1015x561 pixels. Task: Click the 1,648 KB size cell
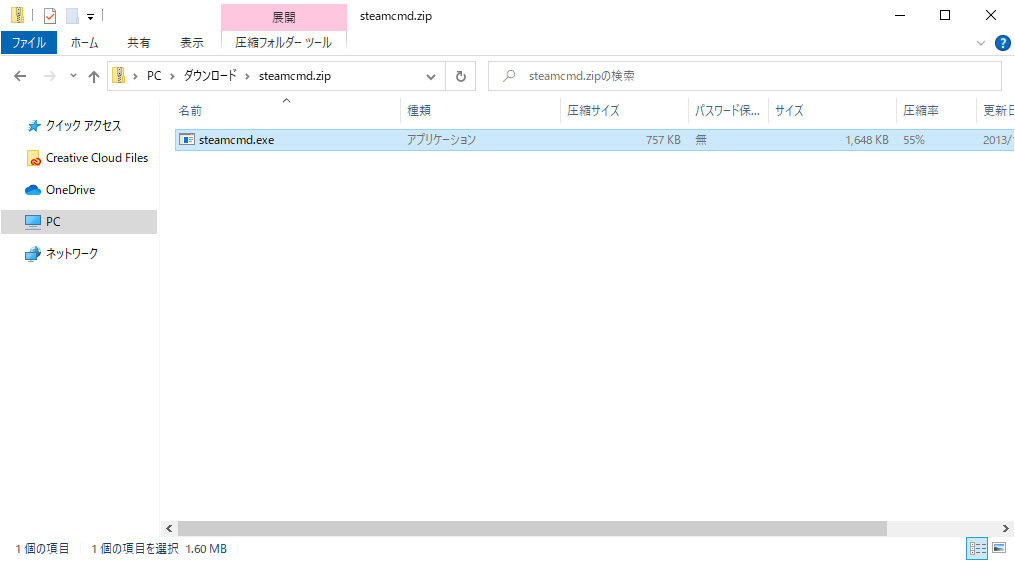click(x=867, y=140)
